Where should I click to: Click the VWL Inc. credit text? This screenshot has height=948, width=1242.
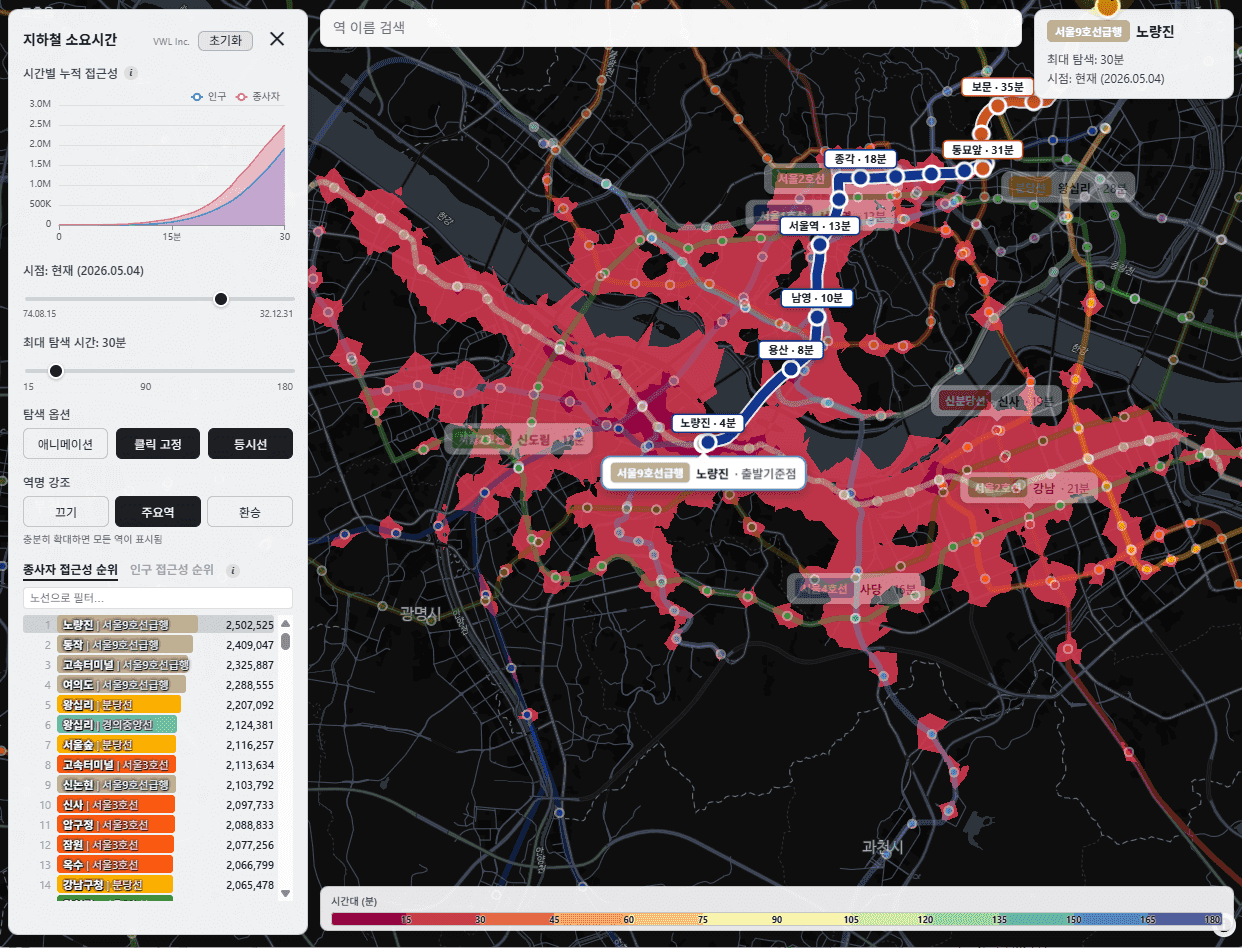pos(171,41)
